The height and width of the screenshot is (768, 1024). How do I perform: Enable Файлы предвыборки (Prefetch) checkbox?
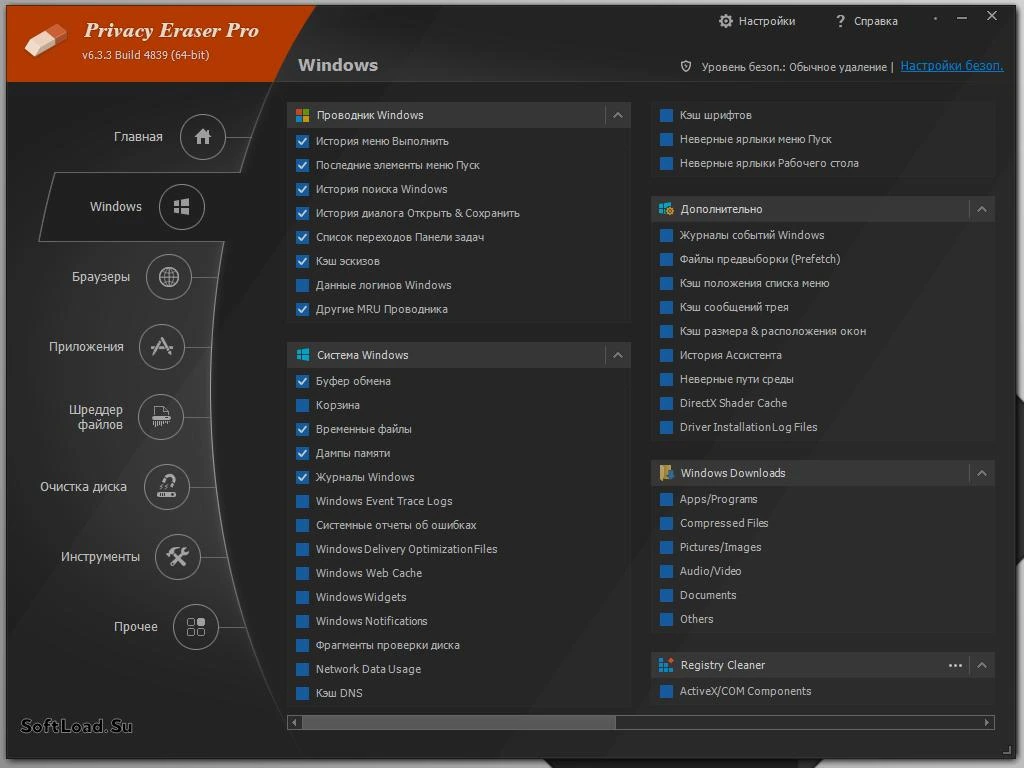coord(666,259)
